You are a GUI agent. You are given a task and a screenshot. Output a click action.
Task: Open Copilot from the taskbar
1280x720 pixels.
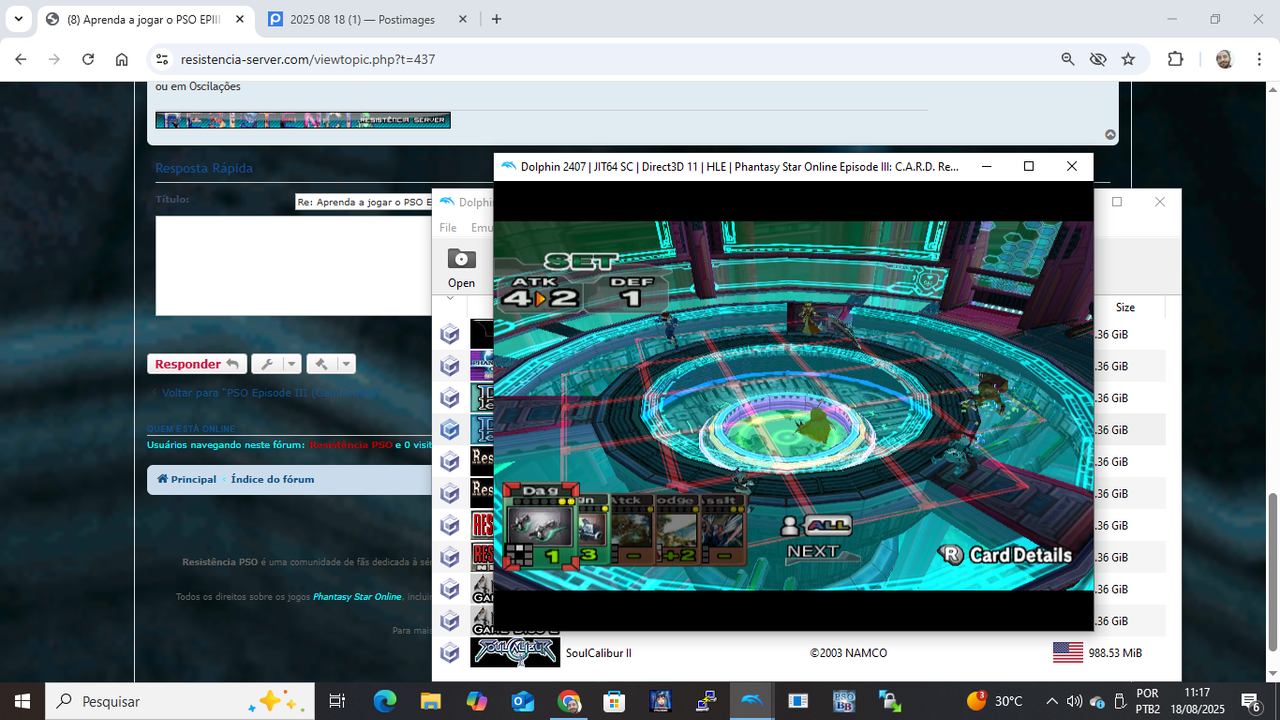(x=476, y=701)
